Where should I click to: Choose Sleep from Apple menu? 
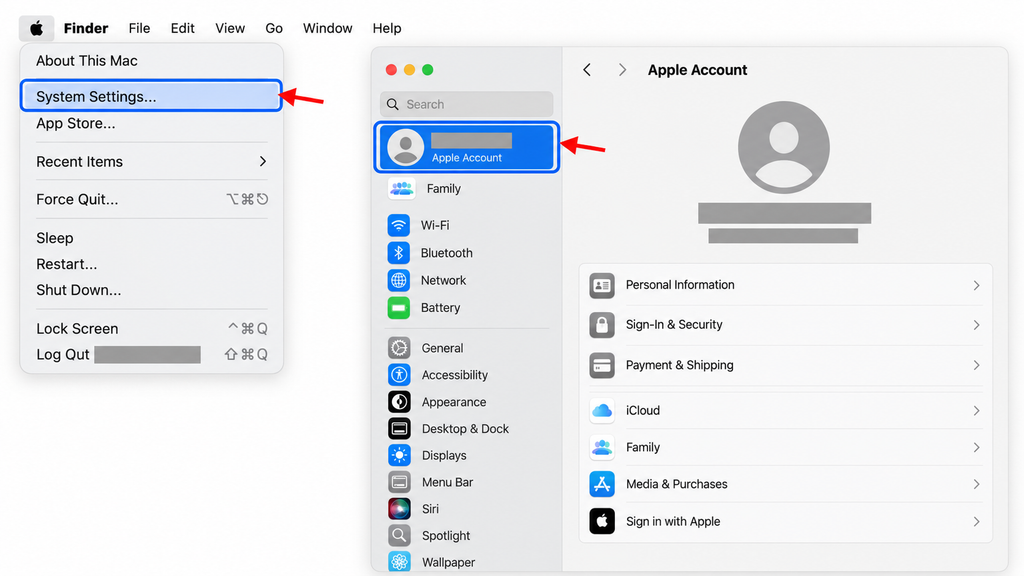(x=152, y=238)
